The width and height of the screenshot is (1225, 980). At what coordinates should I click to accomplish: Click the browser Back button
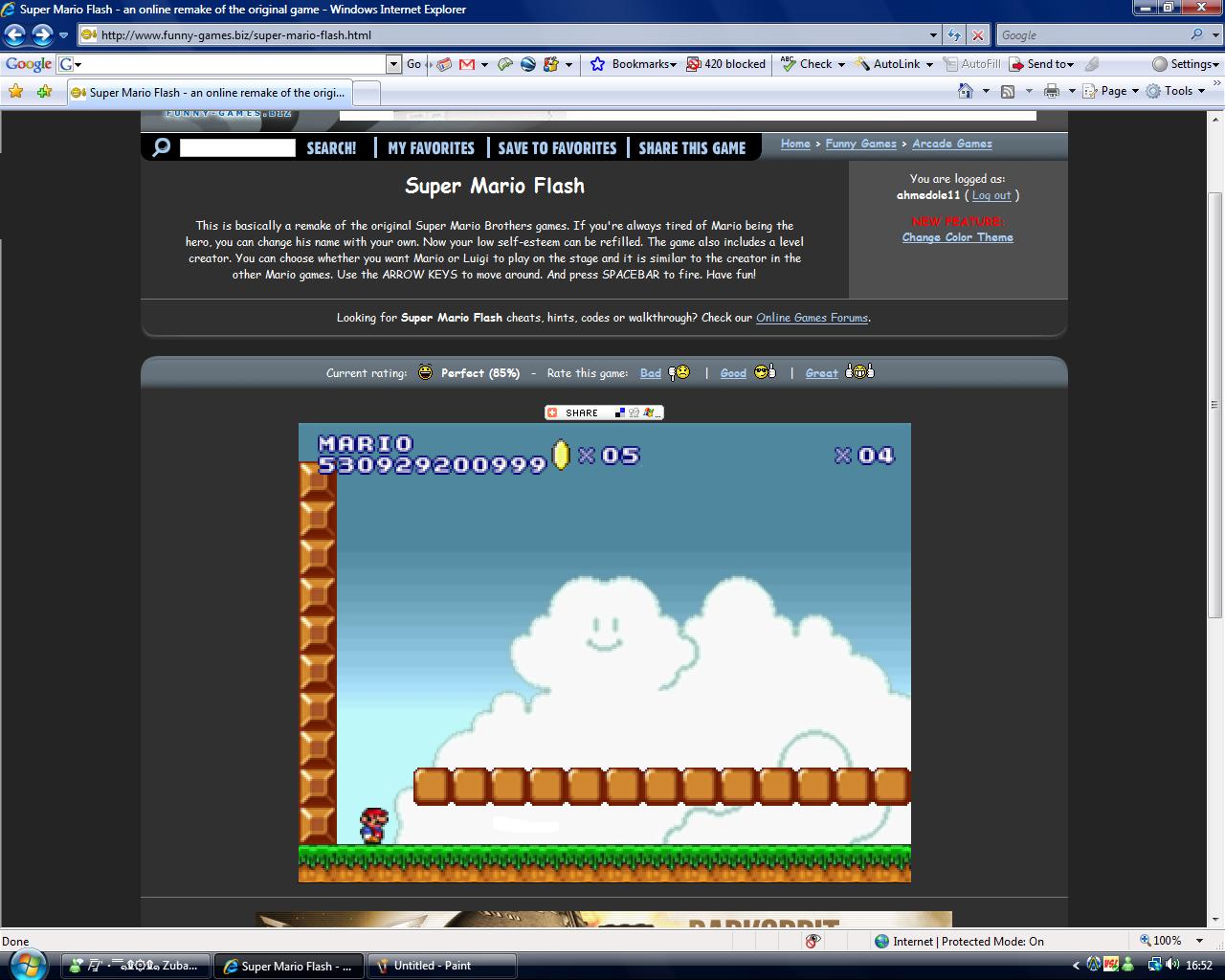[x=15, y=35]
